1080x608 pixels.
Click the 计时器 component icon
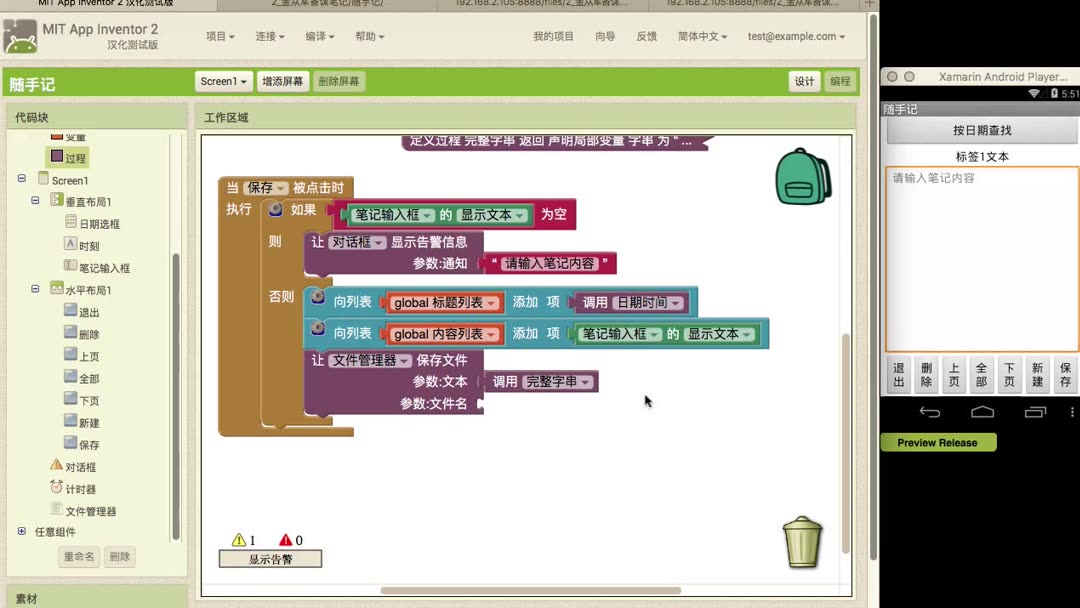tap(59, 488)
